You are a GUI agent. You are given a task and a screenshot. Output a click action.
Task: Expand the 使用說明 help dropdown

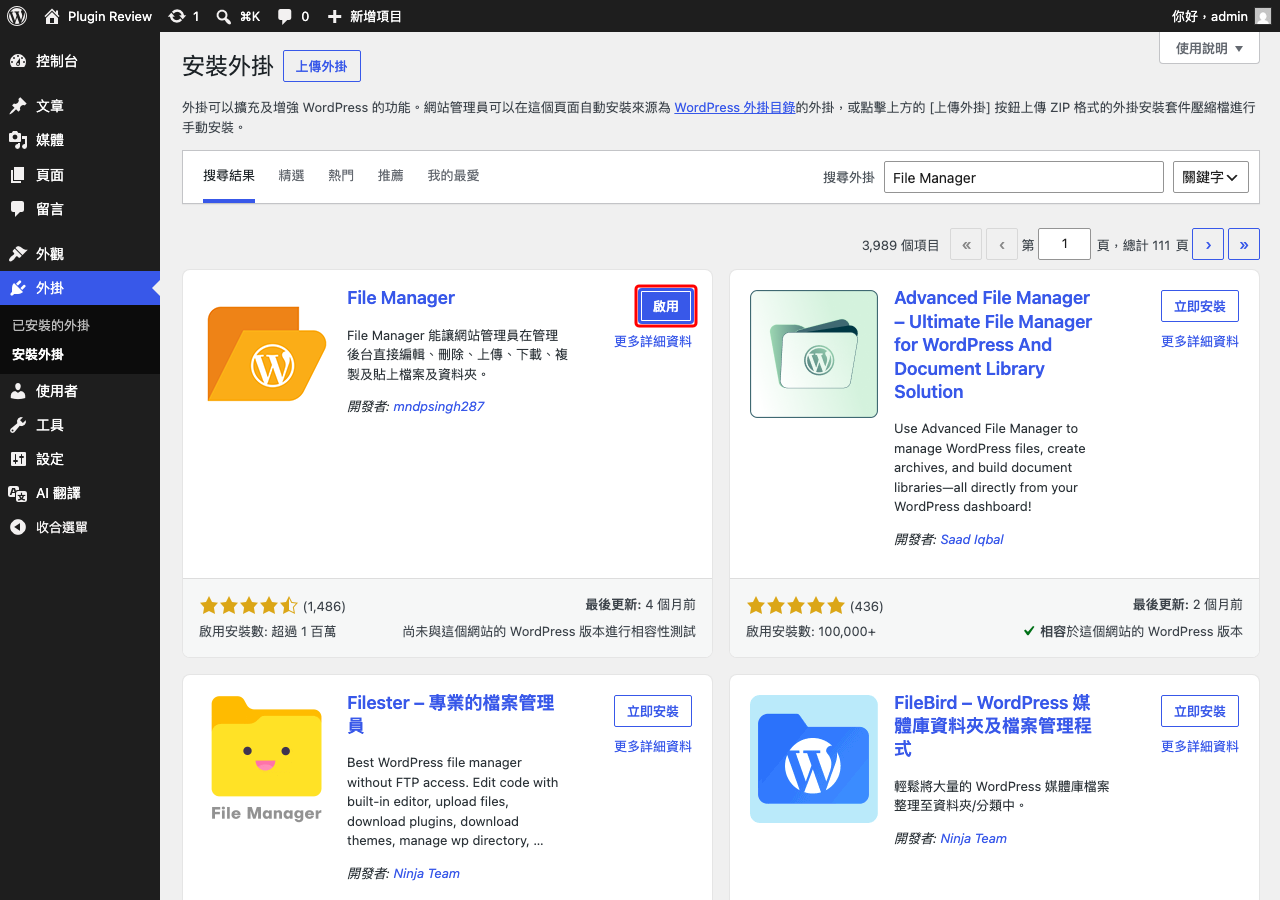pos(1209,48)
